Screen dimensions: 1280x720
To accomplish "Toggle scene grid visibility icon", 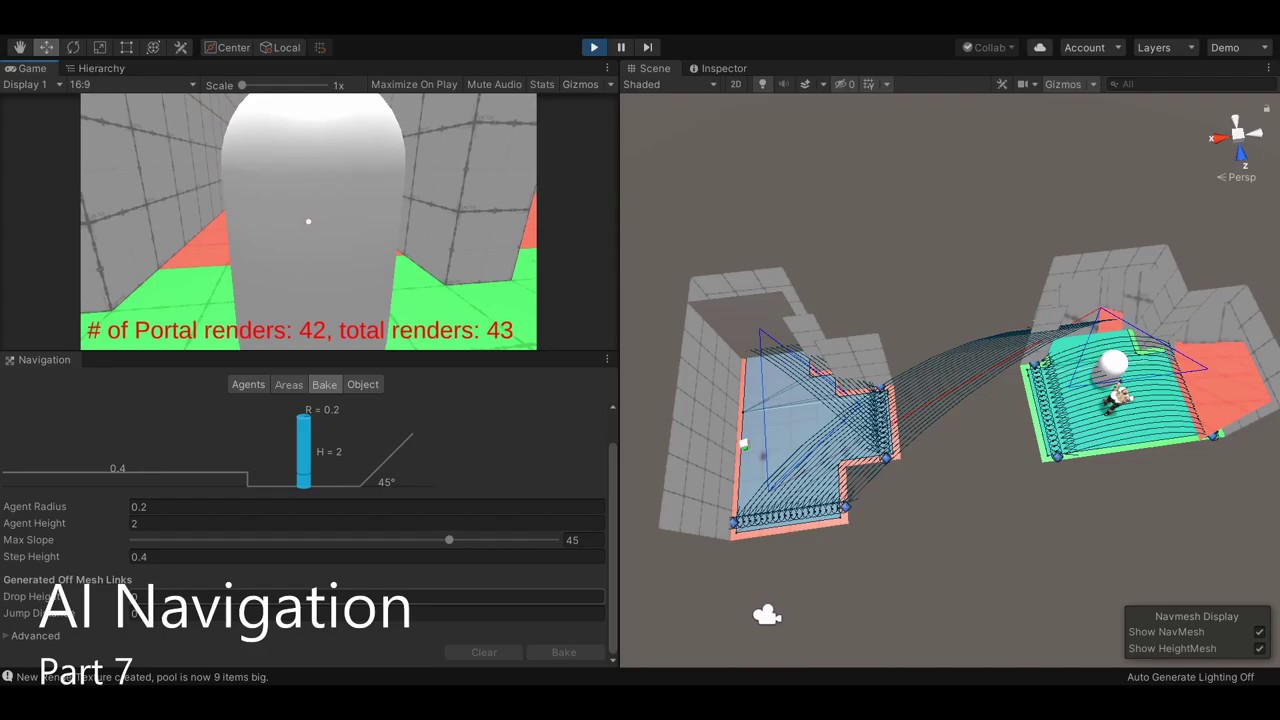I will [x=868, y=84].
